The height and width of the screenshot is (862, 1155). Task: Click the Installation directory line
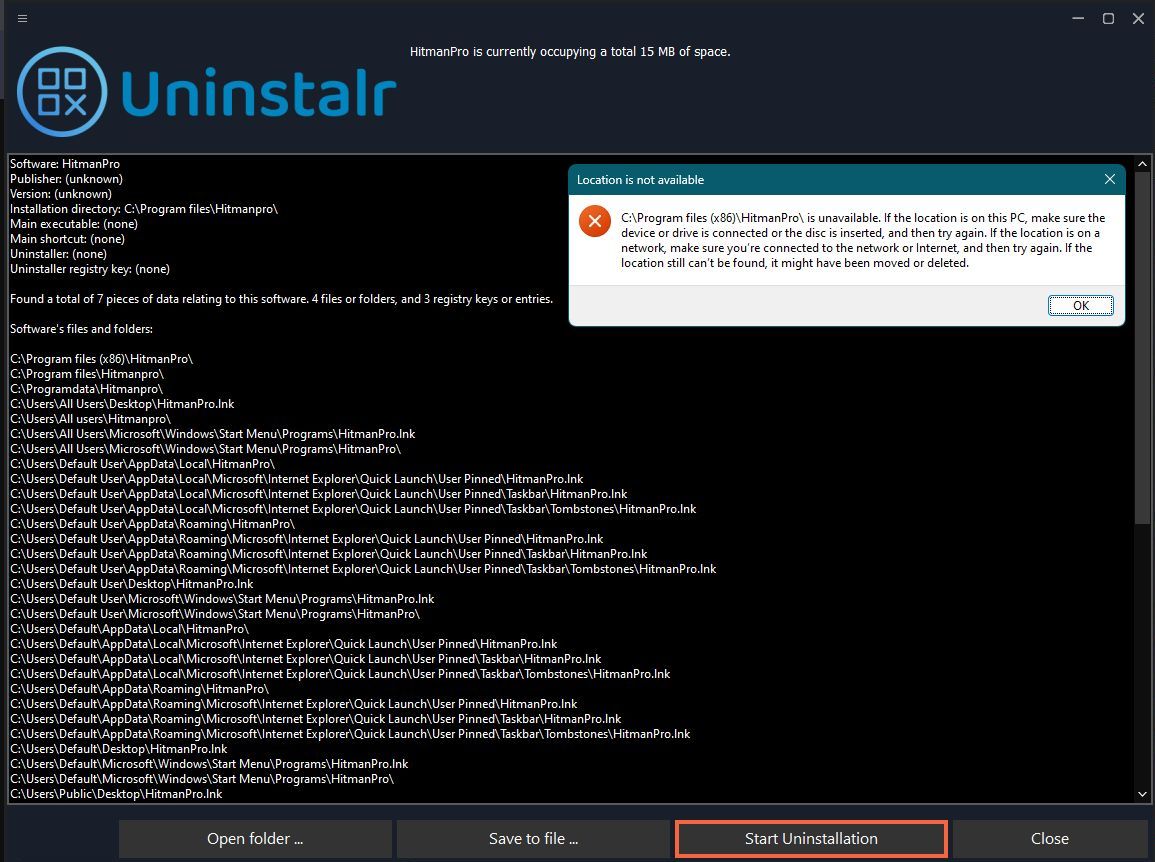click(x=144, y=209)
